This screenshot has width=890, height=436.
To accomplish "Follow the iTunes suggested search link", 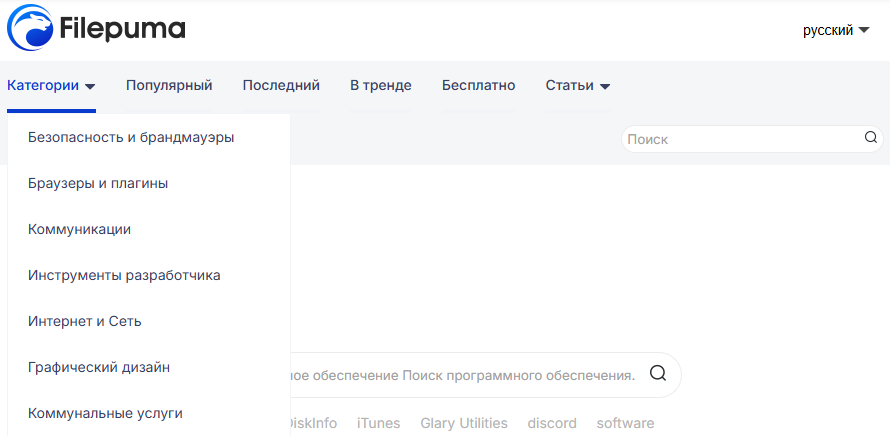I will 379,423.
